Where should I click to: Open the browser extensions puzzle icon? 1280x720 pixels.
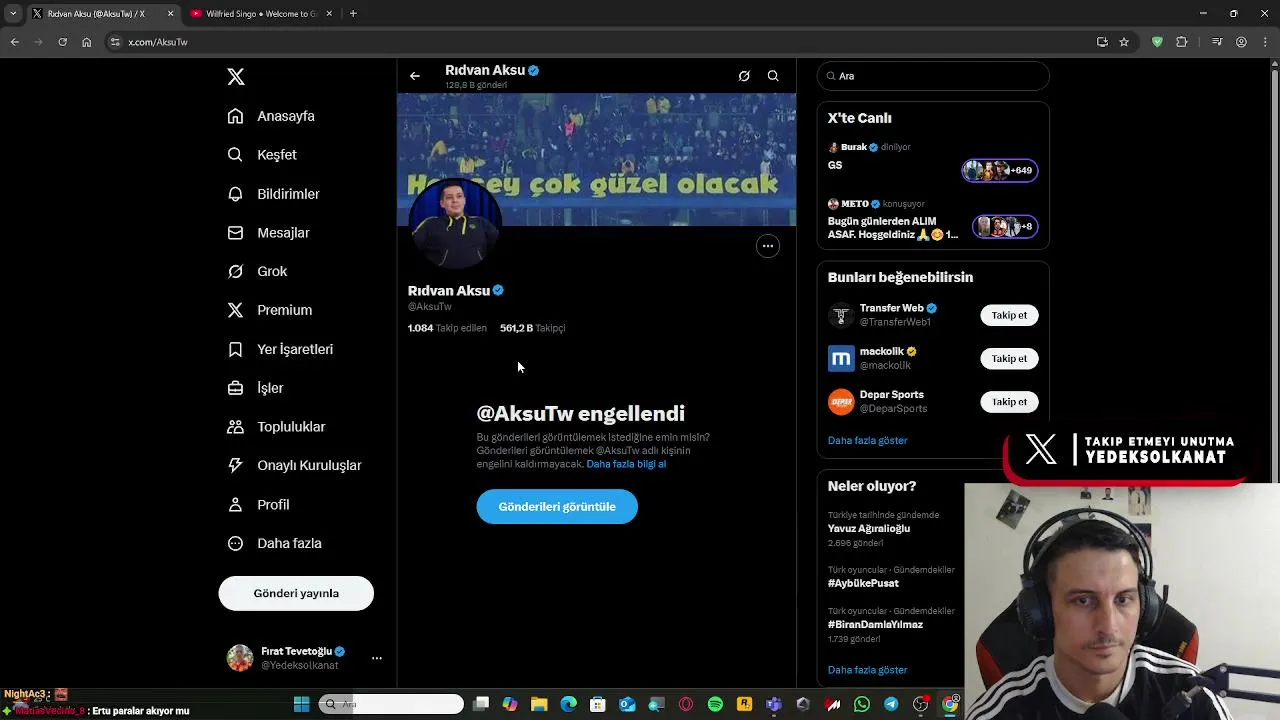(1181, 42)
